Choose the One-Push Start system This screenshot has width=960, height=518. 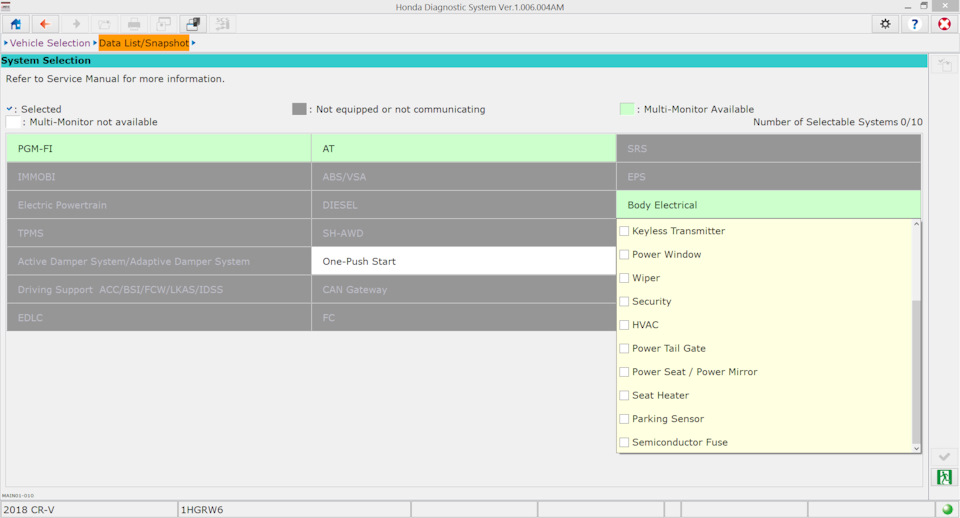(x=463, y=261)
